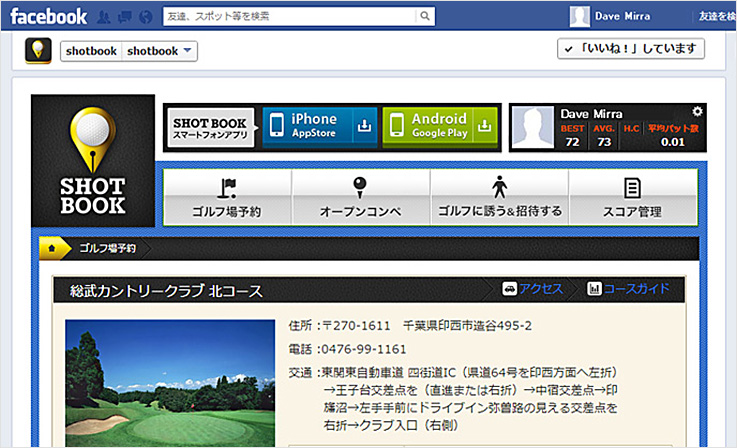737x448 pixels.
Task: Open the friend requests icon
Action: click(105, 17)
